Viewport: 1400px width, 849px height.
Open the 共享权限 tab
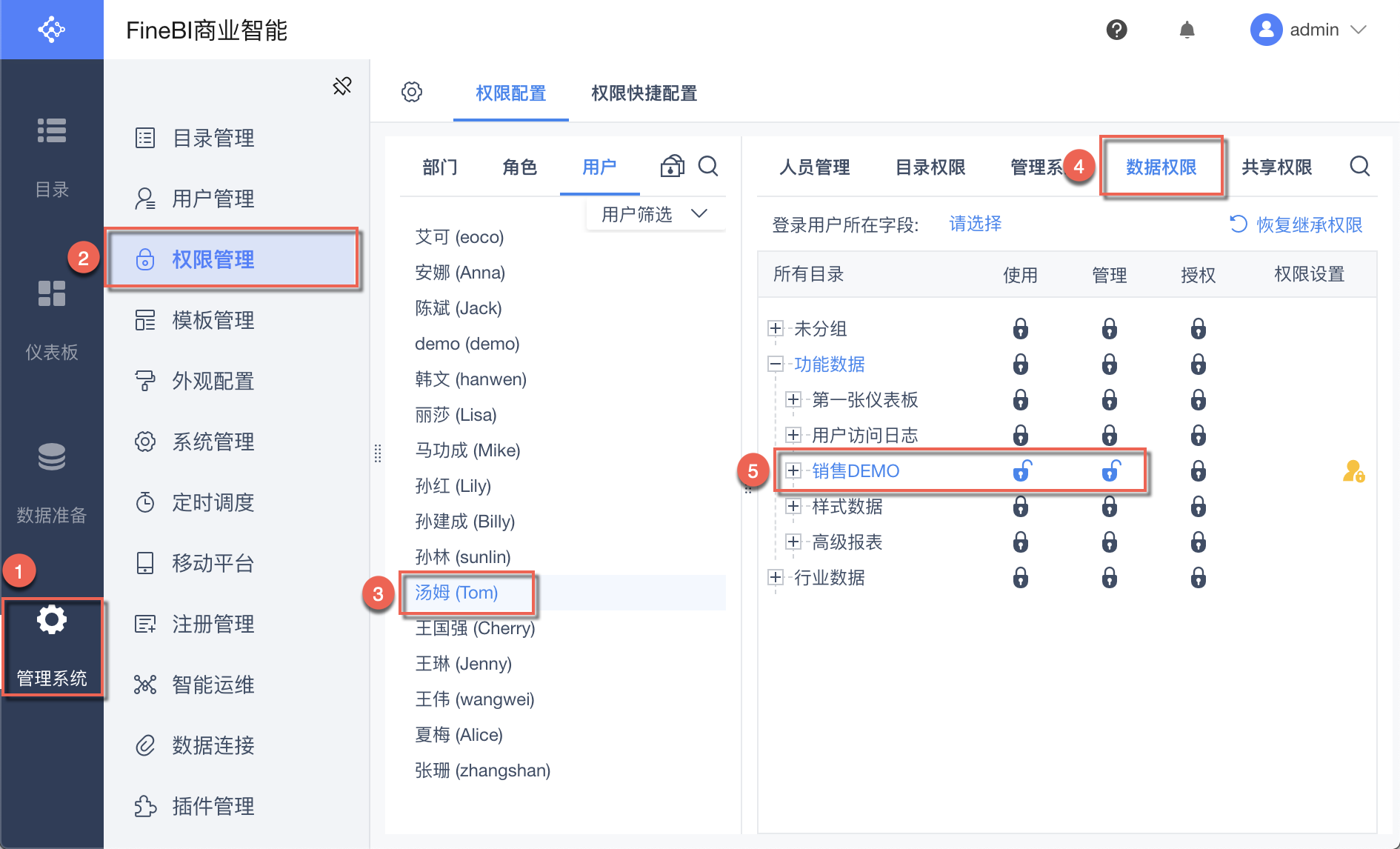pos(1277,167)
